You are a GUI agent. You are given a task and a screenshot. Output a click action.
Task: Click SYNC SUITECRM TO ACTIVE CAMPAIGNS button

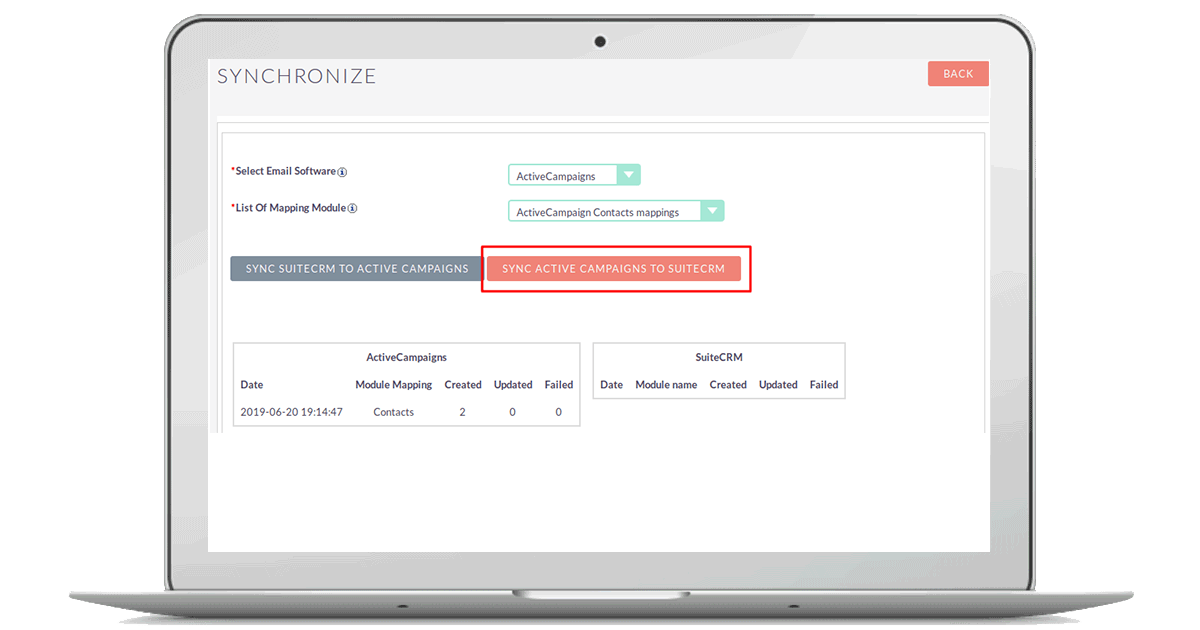pos(357,269)
